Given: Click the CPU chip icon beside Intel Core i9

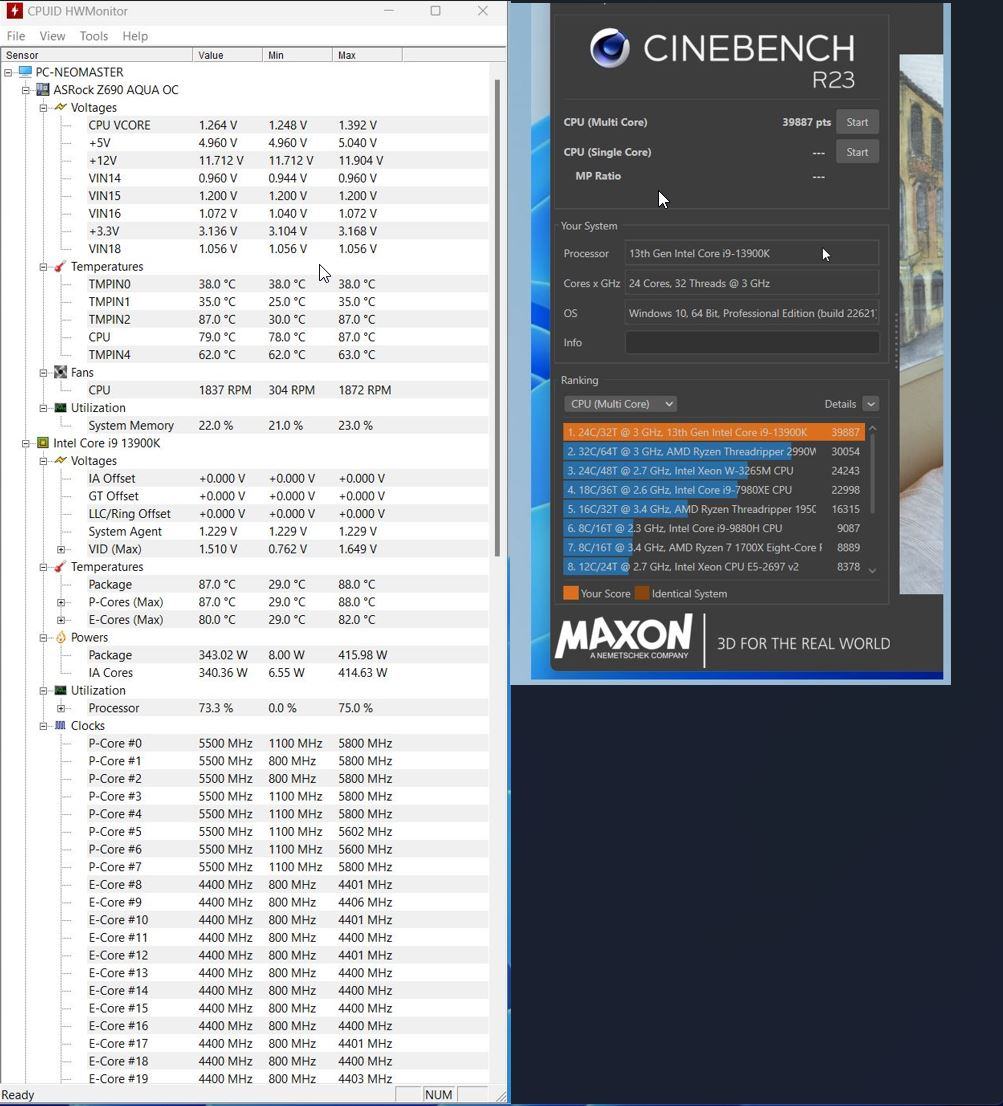Looking at the screenshot, I should tap(43, 443).
